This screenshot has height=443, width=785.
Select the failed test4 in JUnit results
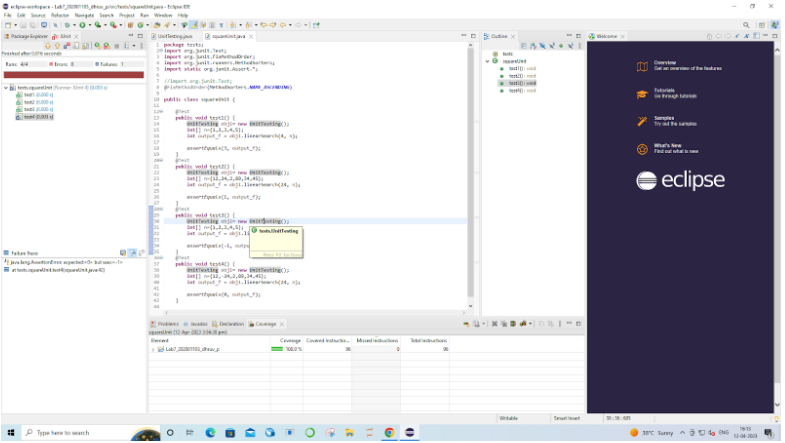[x=34, y=117]
